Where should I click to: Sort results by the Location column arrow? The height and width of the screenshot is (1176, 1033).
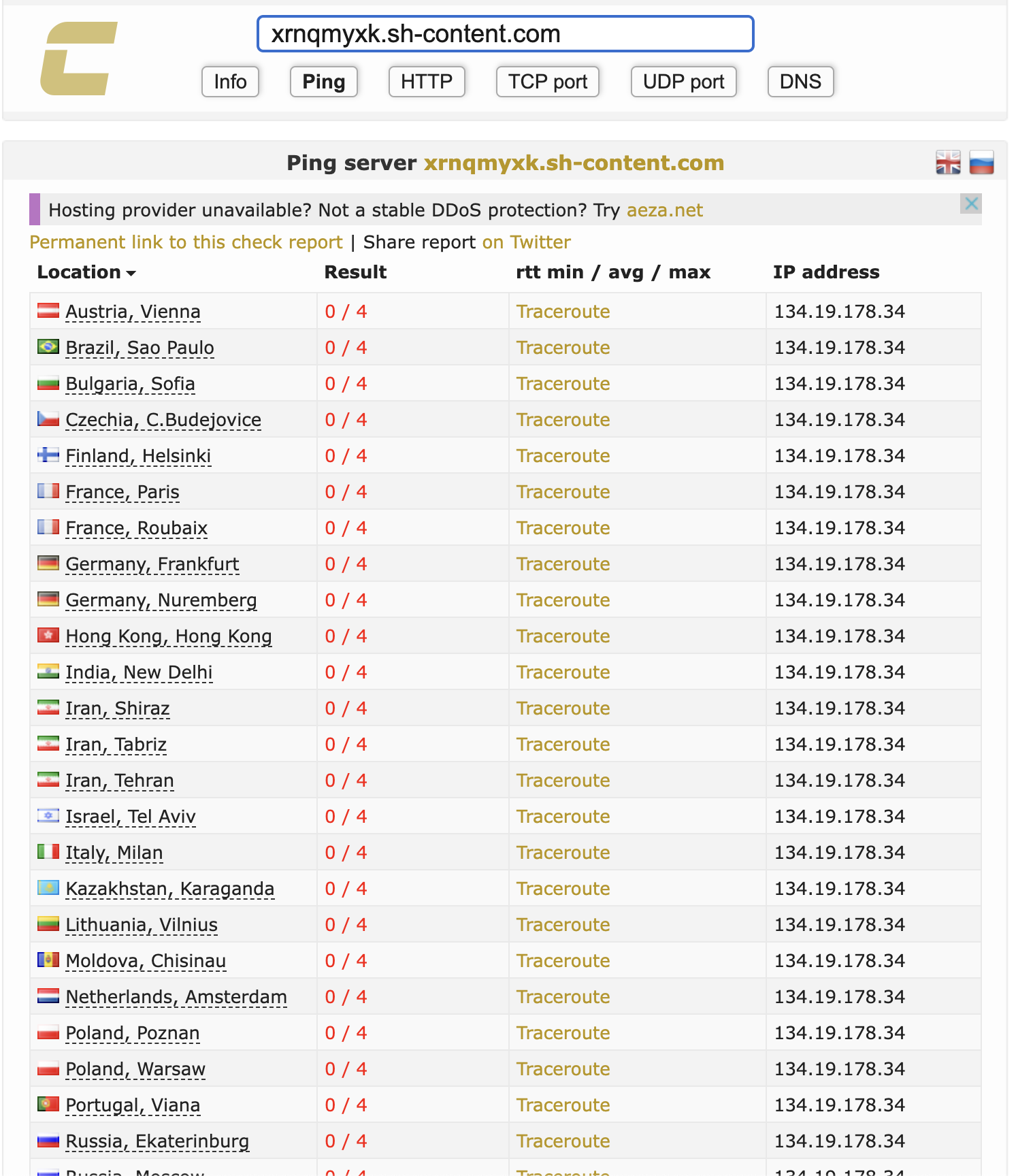click(x=131, y=274)
